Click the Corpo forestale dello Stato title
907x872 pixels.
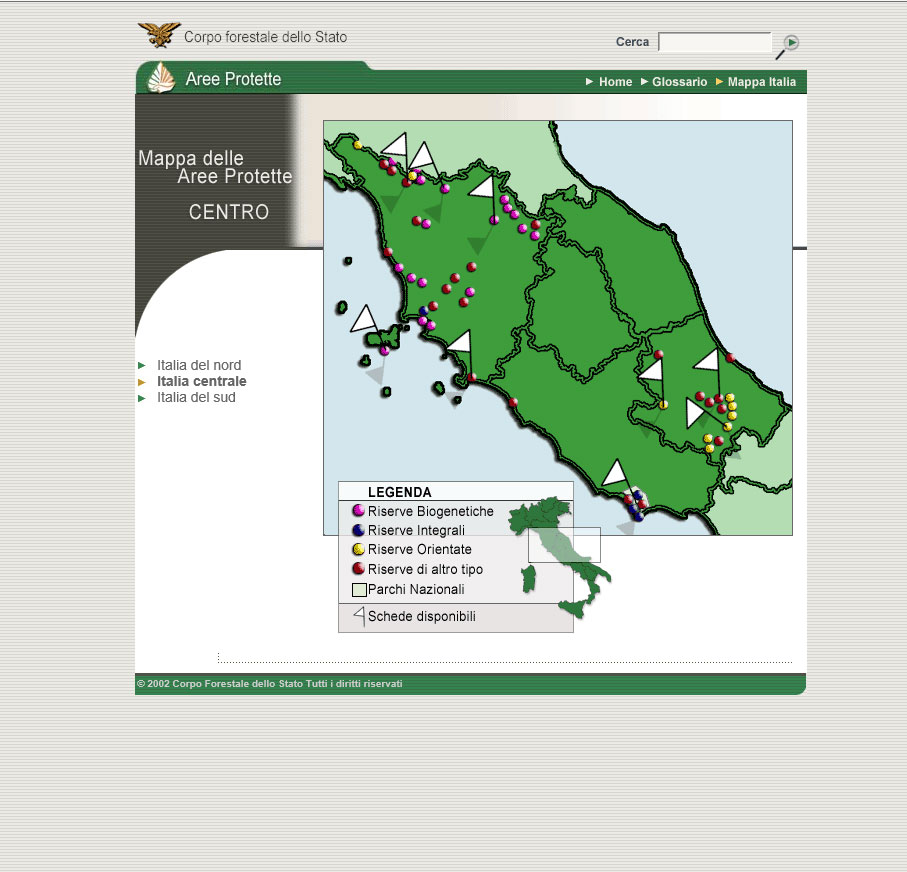pyautogui.click(x=266, y=37)
